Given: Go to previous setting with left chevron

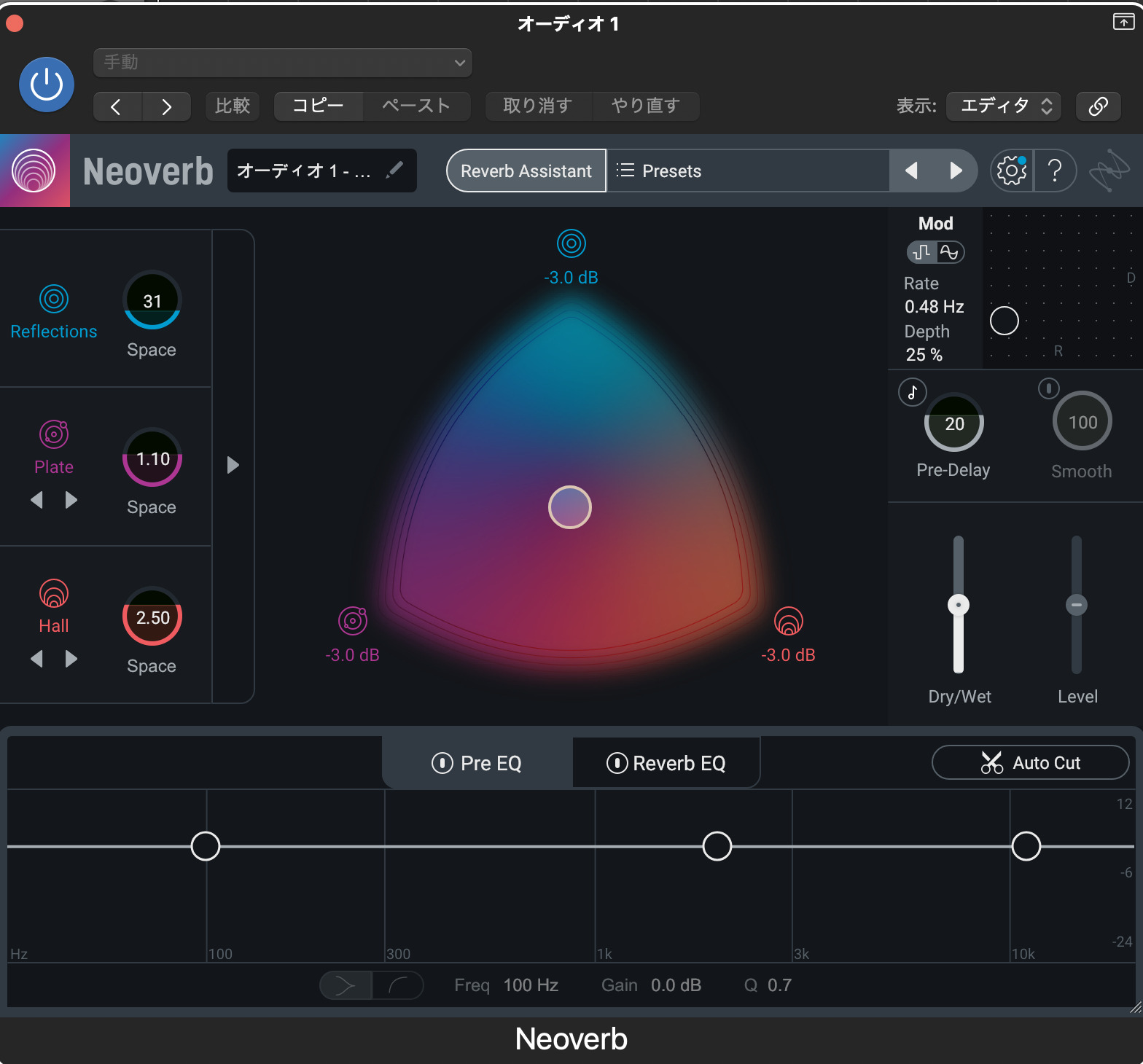Looking at the screenshot, I should point(117,106).
